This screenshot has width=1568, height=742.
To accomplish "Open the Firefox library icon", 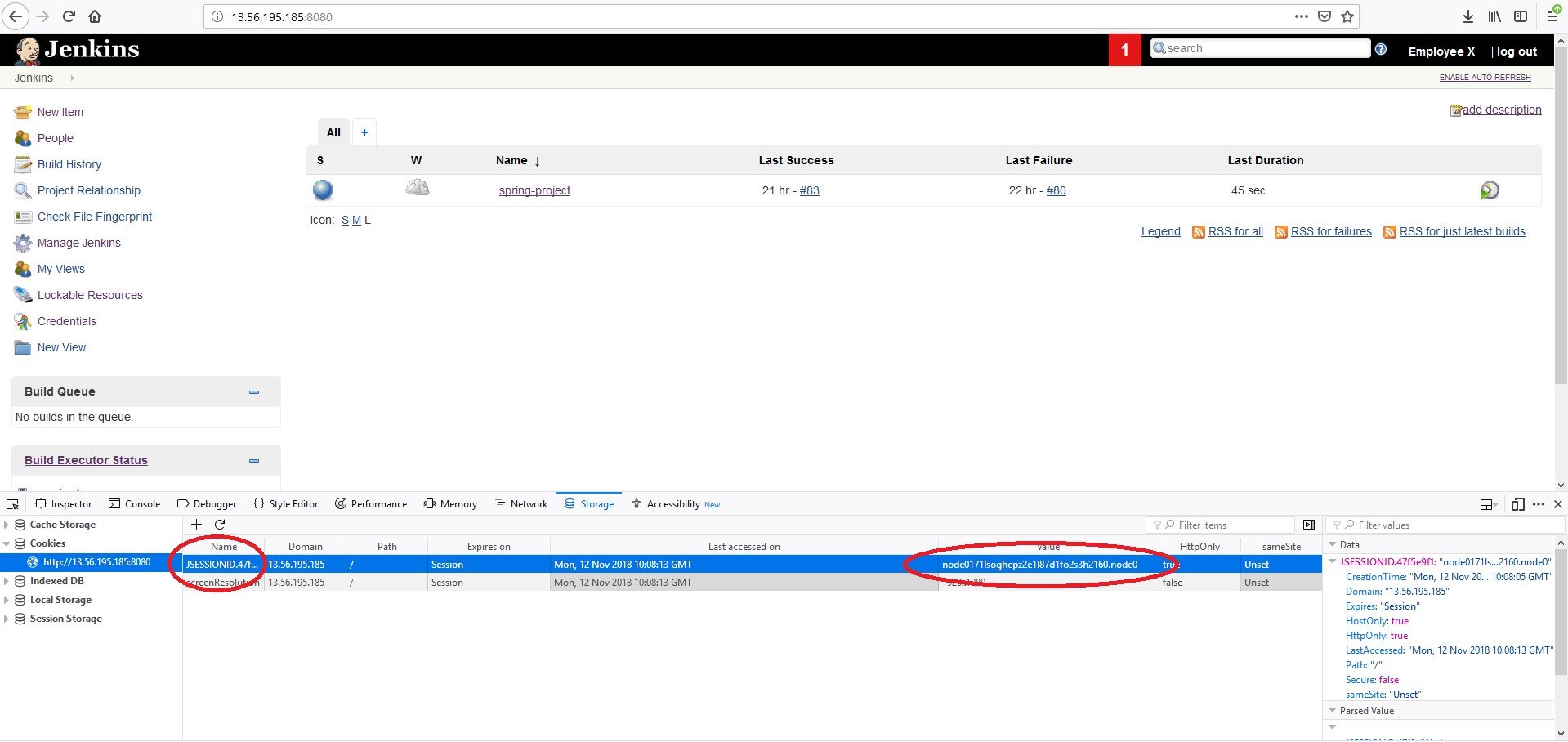I will click(x=1494, y=16).
